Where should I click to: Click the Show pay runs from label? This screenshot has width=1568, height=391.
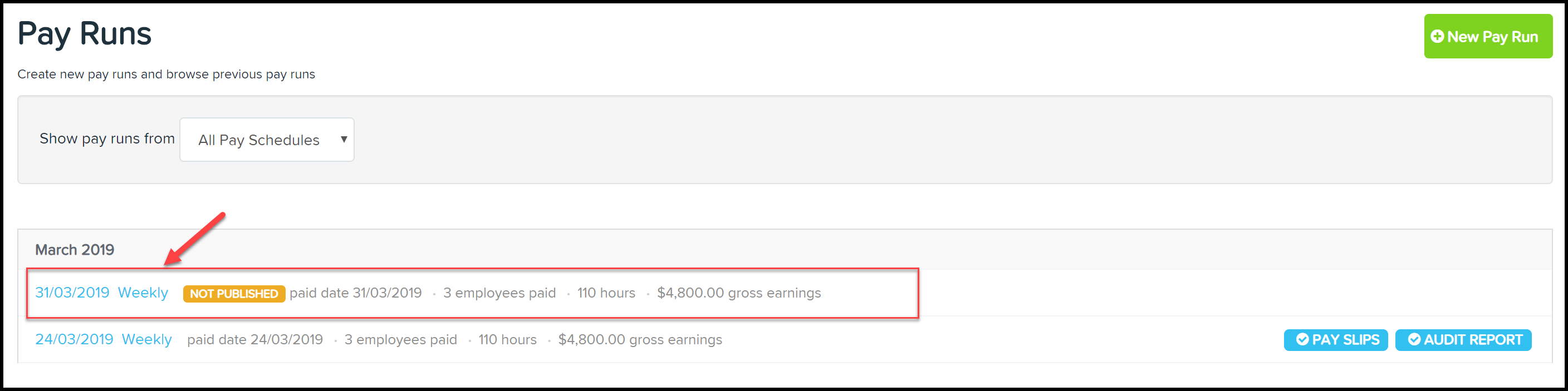coord(107,139)
